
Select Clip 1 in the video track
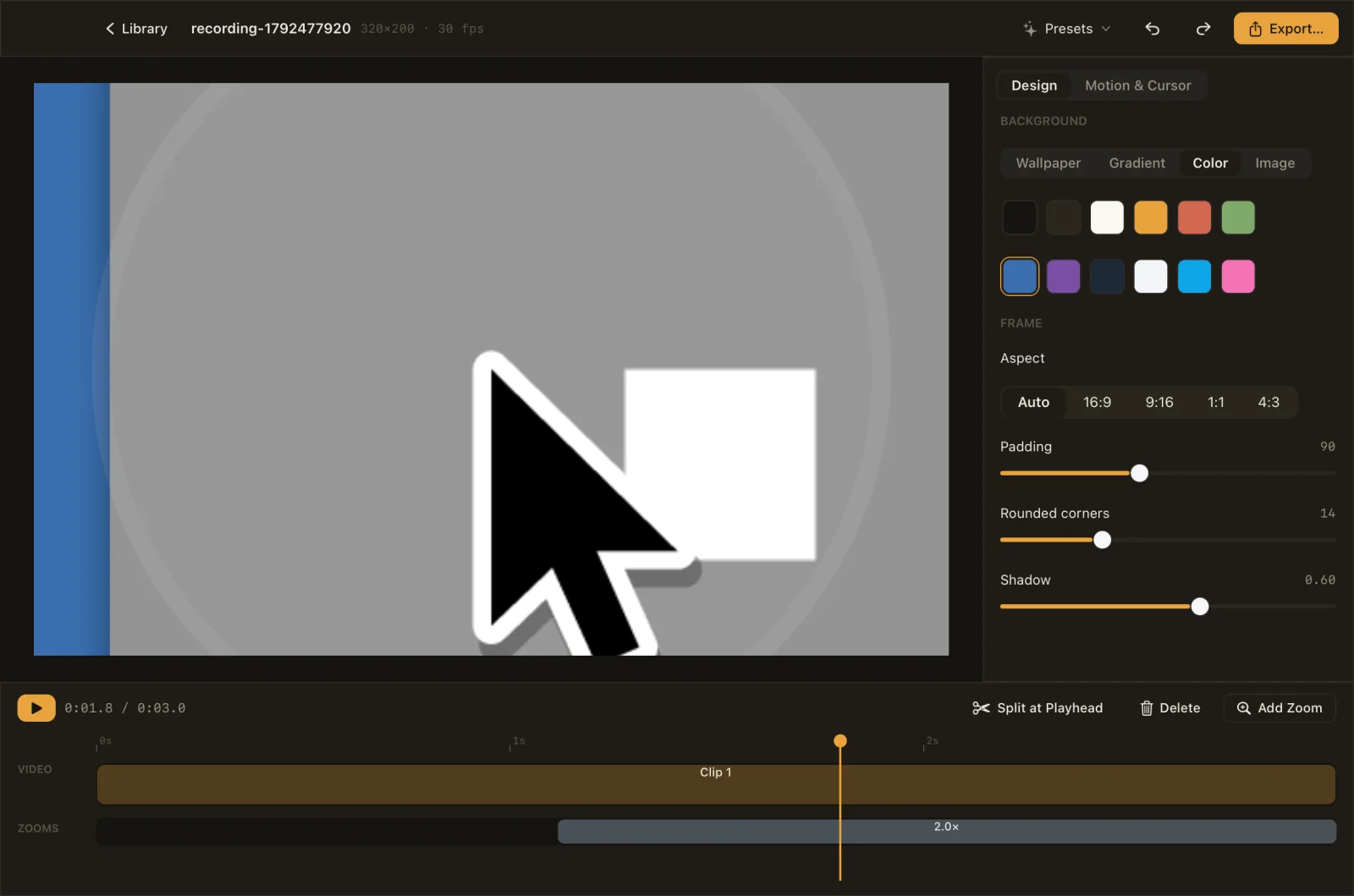click(x=716, y=784)
